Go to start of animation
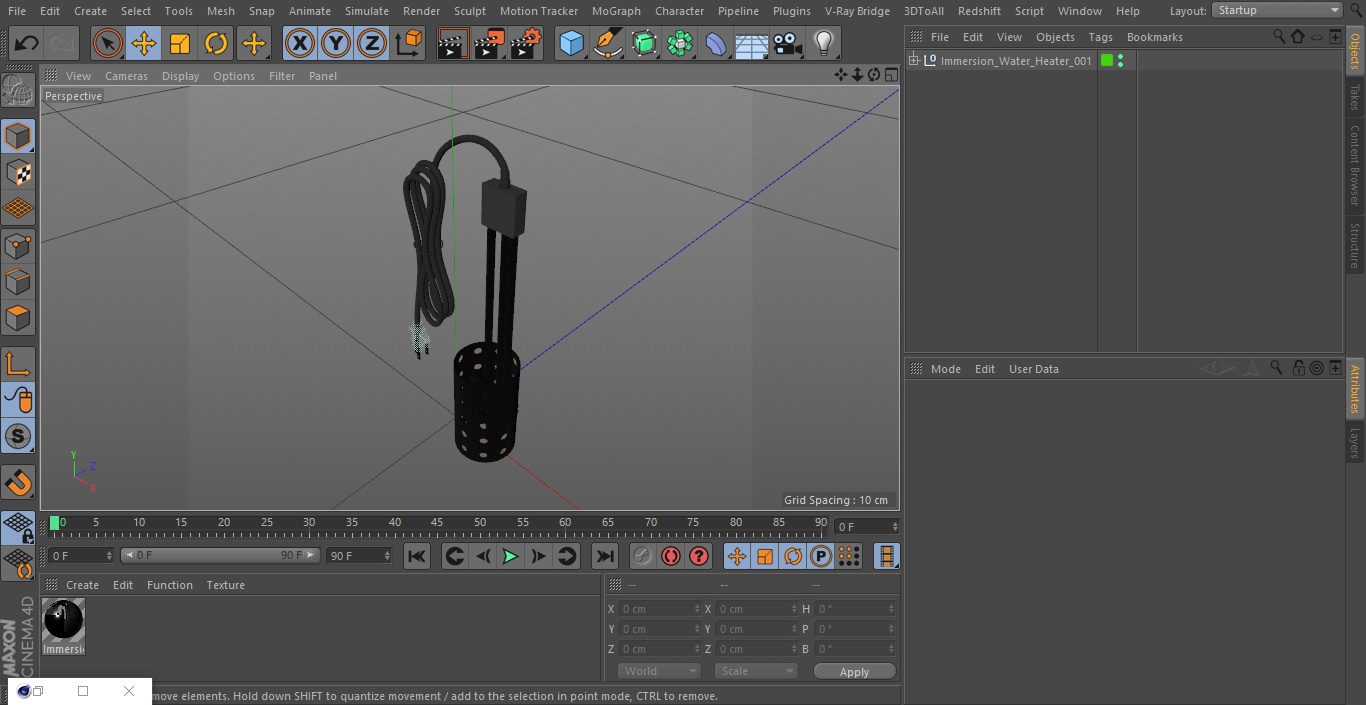This screenshot has width=1366, height=705. point(417,556)
